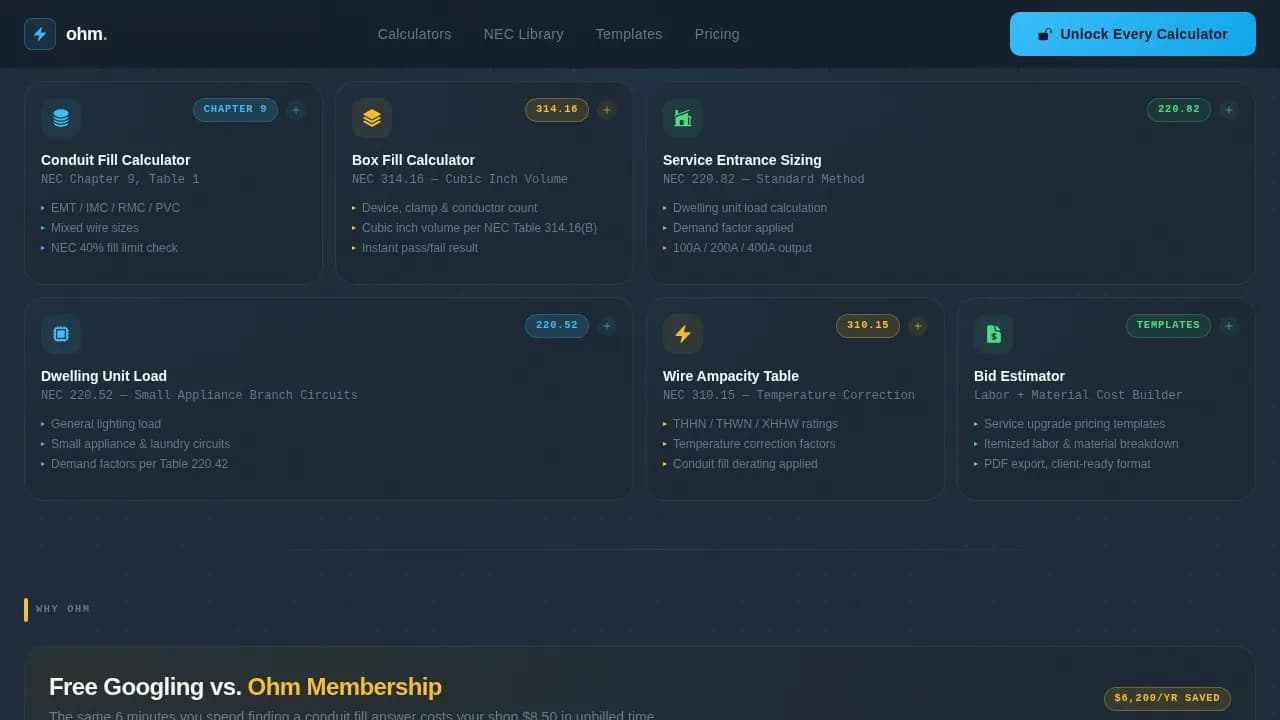Click 'Small appliance & laundry circuits' bullet
This screenshot has width=1280, height=720.
pos(140,444)
